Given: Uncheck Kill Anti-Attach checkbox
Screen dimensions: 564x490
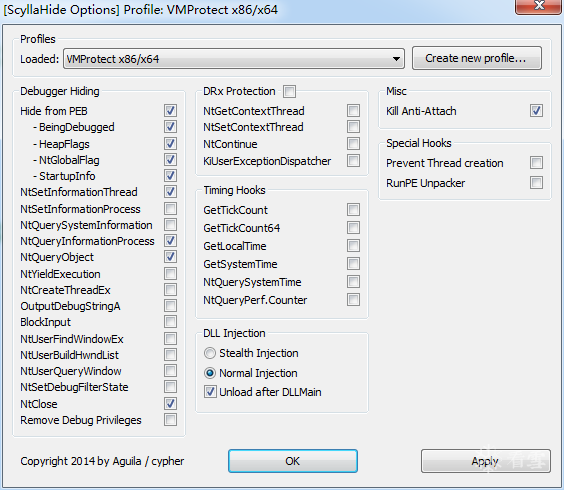Looking at the screenshot, I should pyautogui.click(x=537, y=110).
